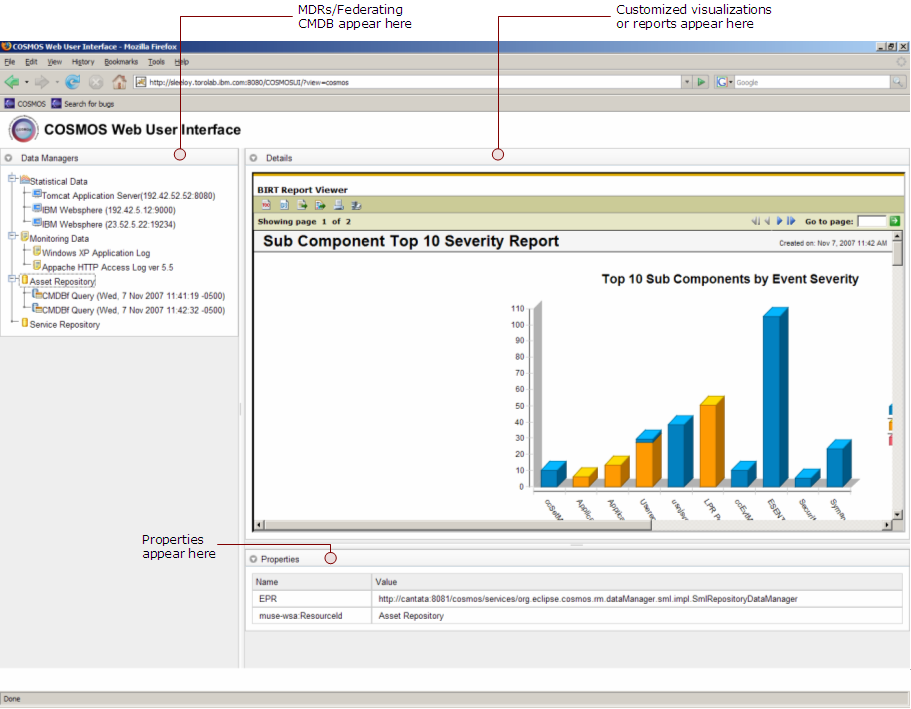Collapse the Properties panel
The image size is (911, 709).
click(x=253, y=559)
